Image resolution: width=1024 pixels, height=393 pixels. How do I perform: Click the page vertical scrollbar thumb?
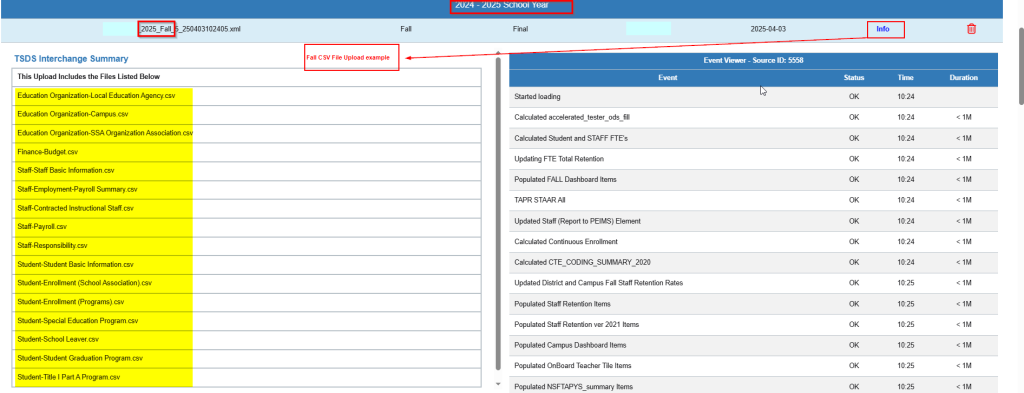point(1020,65)
